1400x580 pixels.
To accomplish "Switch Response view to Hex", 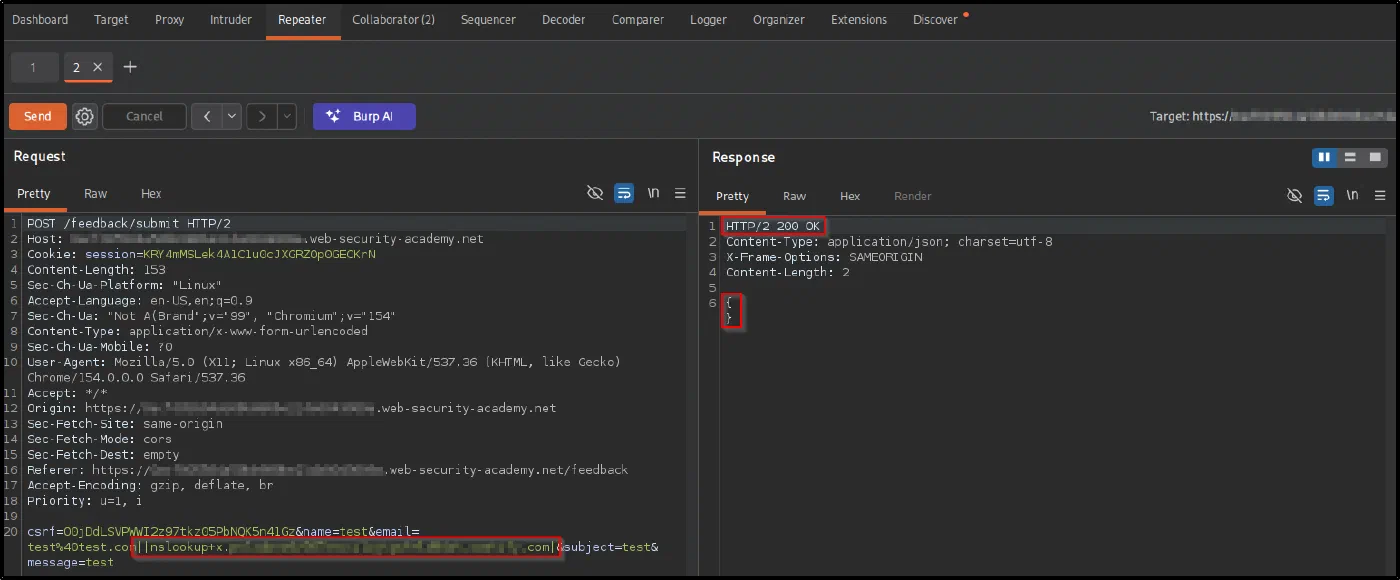I will pyautogui.click(x=850, y=196).
